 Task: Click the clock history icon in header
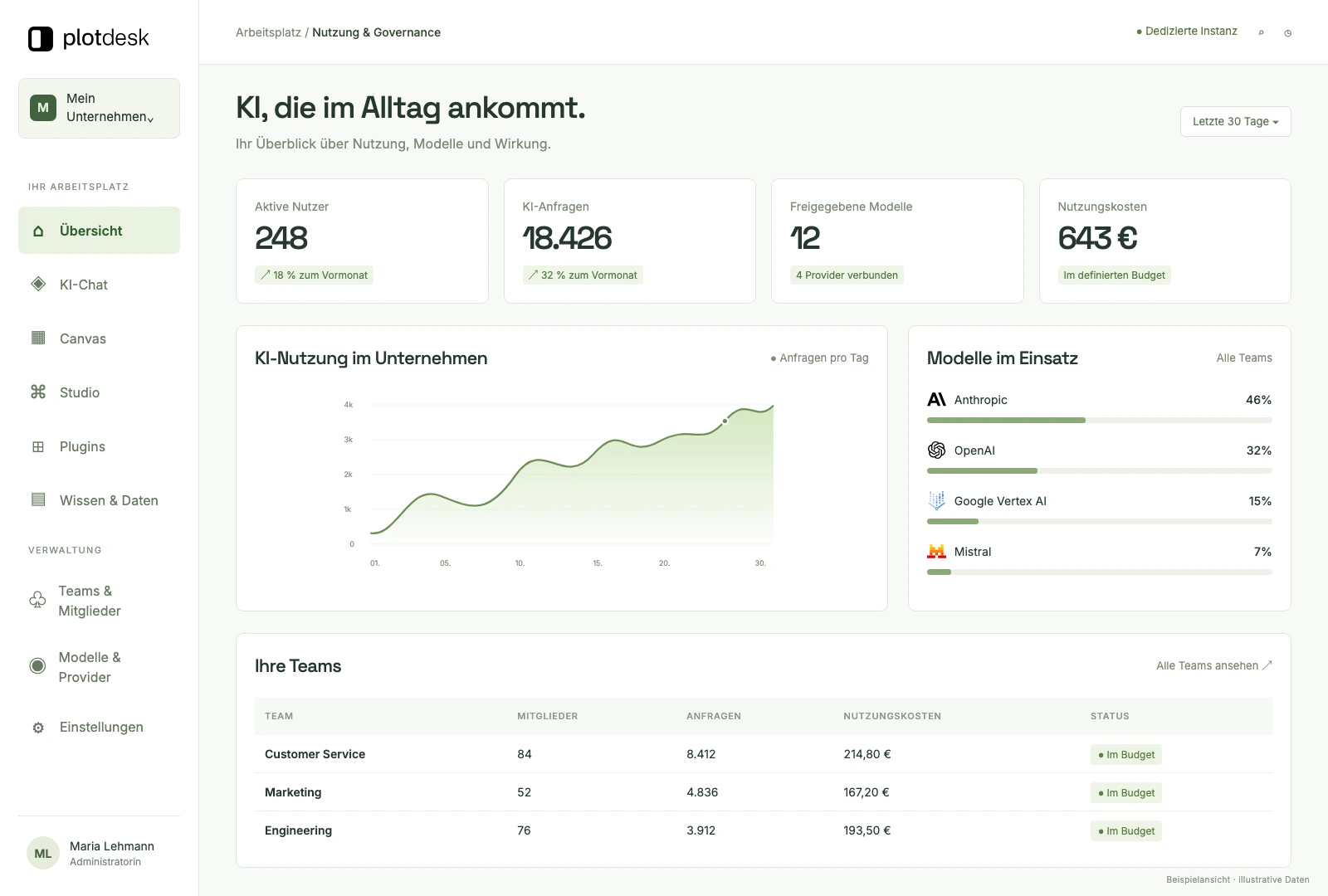pos(1287,33)
